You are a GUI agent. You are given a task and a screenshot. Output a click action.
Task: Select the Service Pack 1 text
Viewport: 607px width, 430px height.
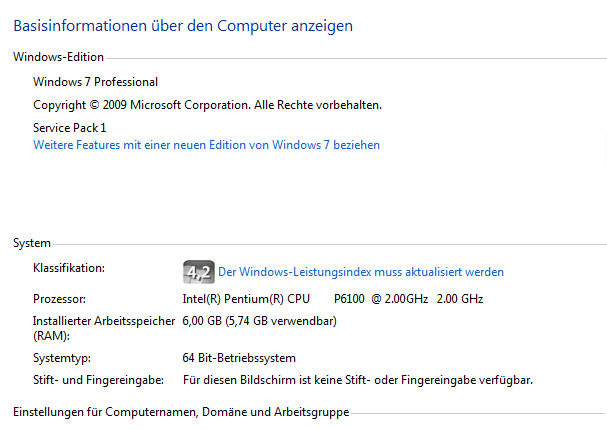[x=69, y=128]
